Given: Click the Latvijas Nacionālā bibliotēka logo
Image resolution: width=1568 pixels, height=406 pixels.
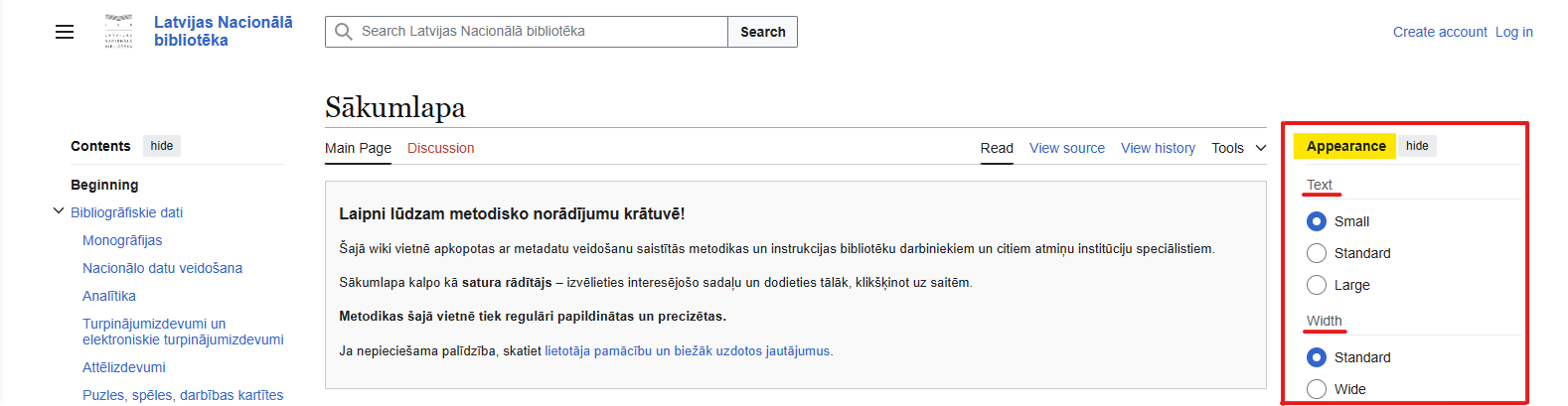Looking at the screenshot, I should [119, 32].
